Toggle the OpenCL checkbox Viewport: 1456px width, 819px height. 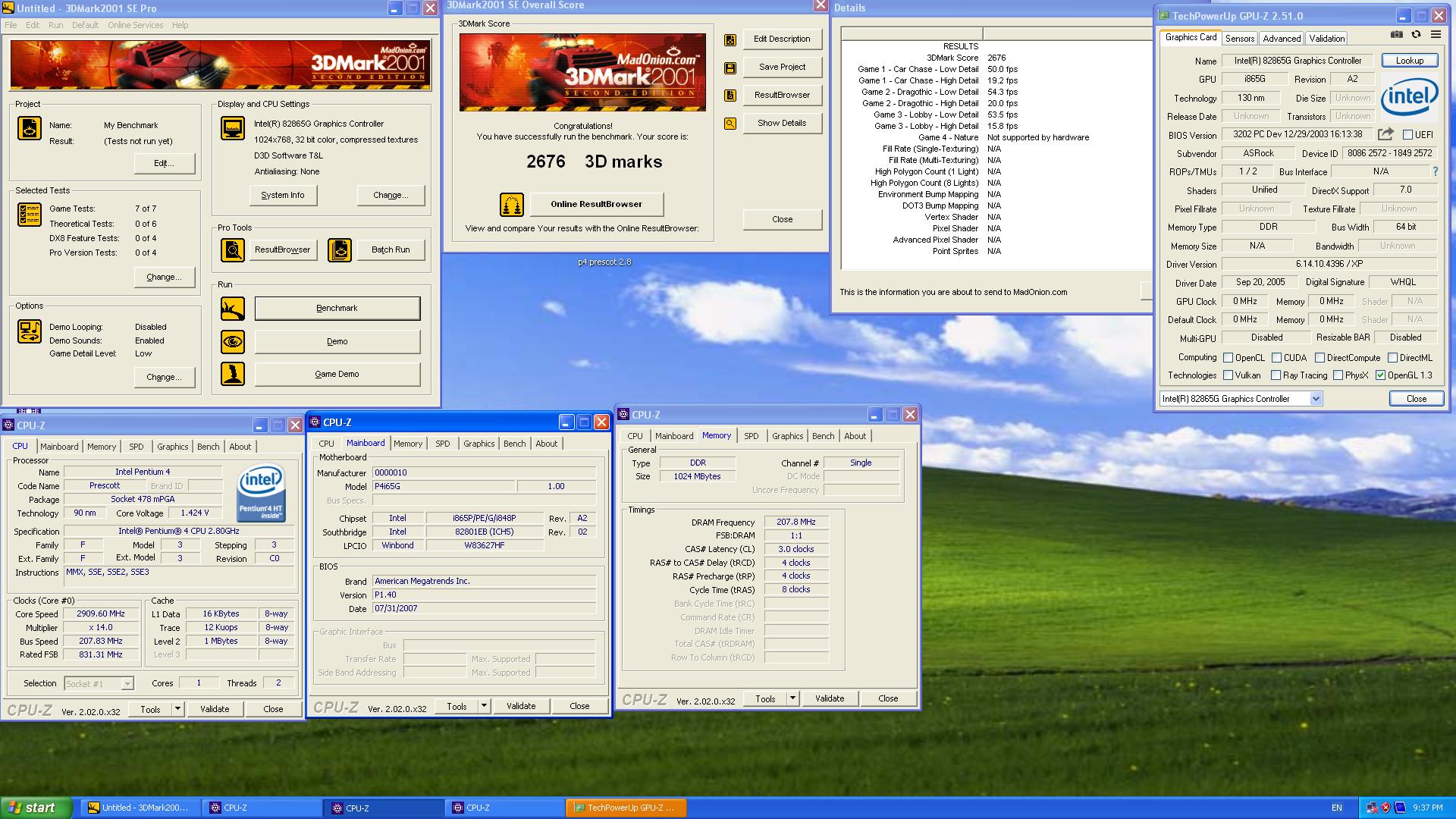click(x=1228, y=357)
